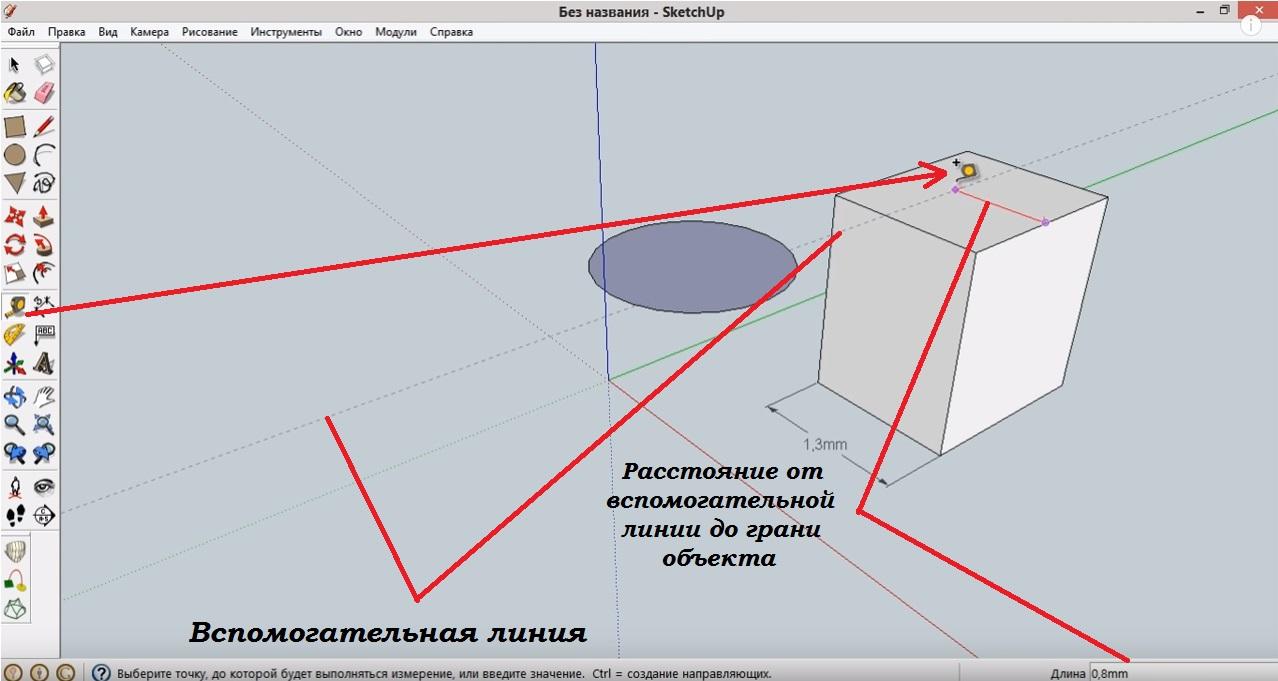The image size is (1278, 681).
Task: Select the Paint Bucket tool
Action: [15, 94]
